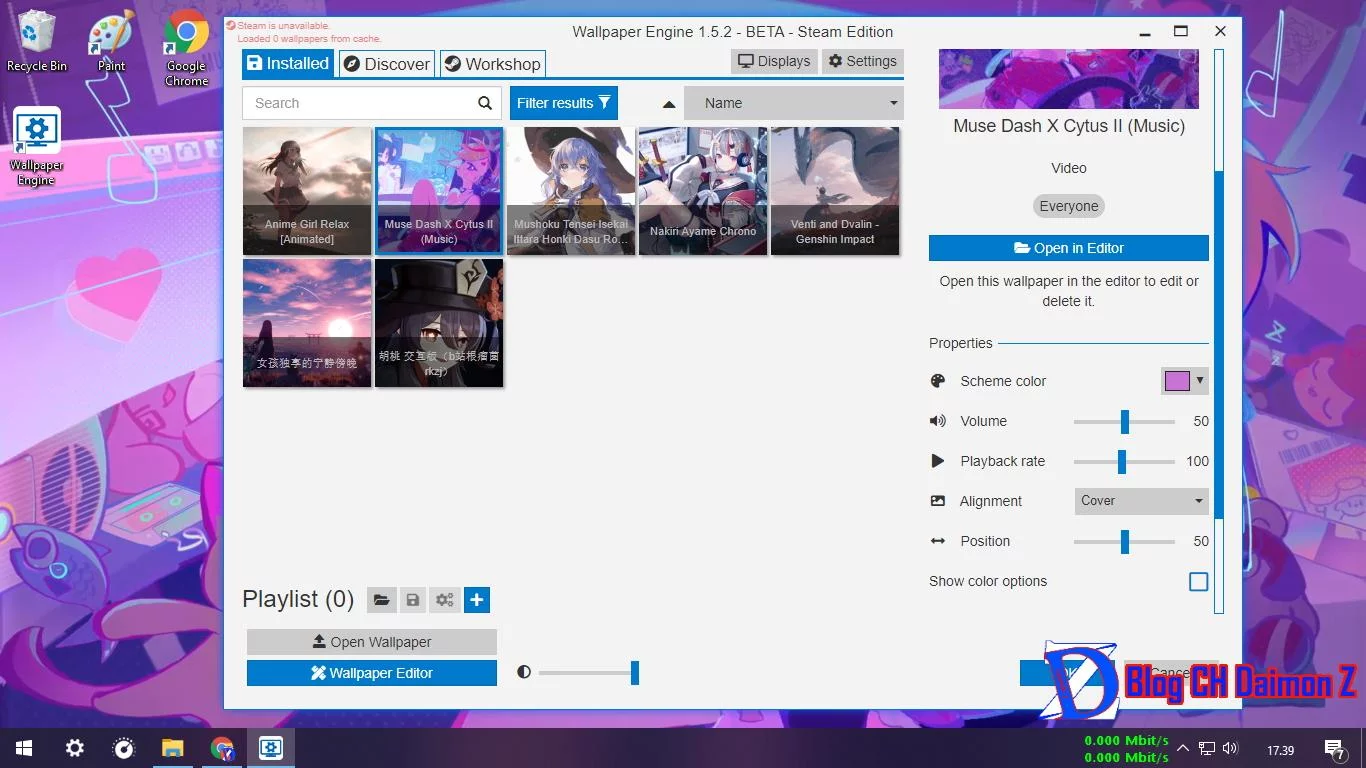Image resolution: width=1366 pixels, height=768 pixels.
Task: Adjust the Position slider
Action: click(x=1124, y=542)
